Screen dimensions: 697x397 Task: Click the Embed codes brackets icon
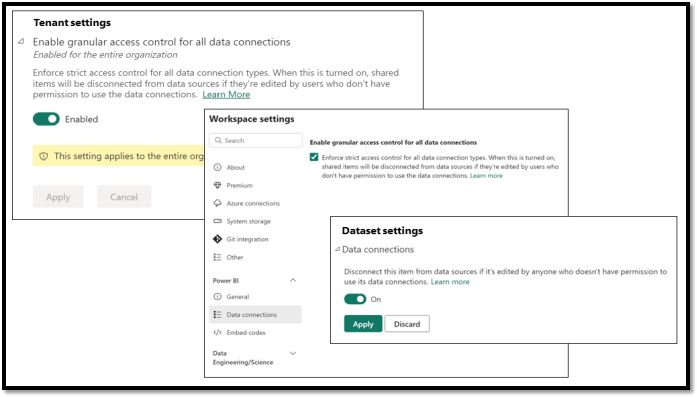tap(217, 333)
